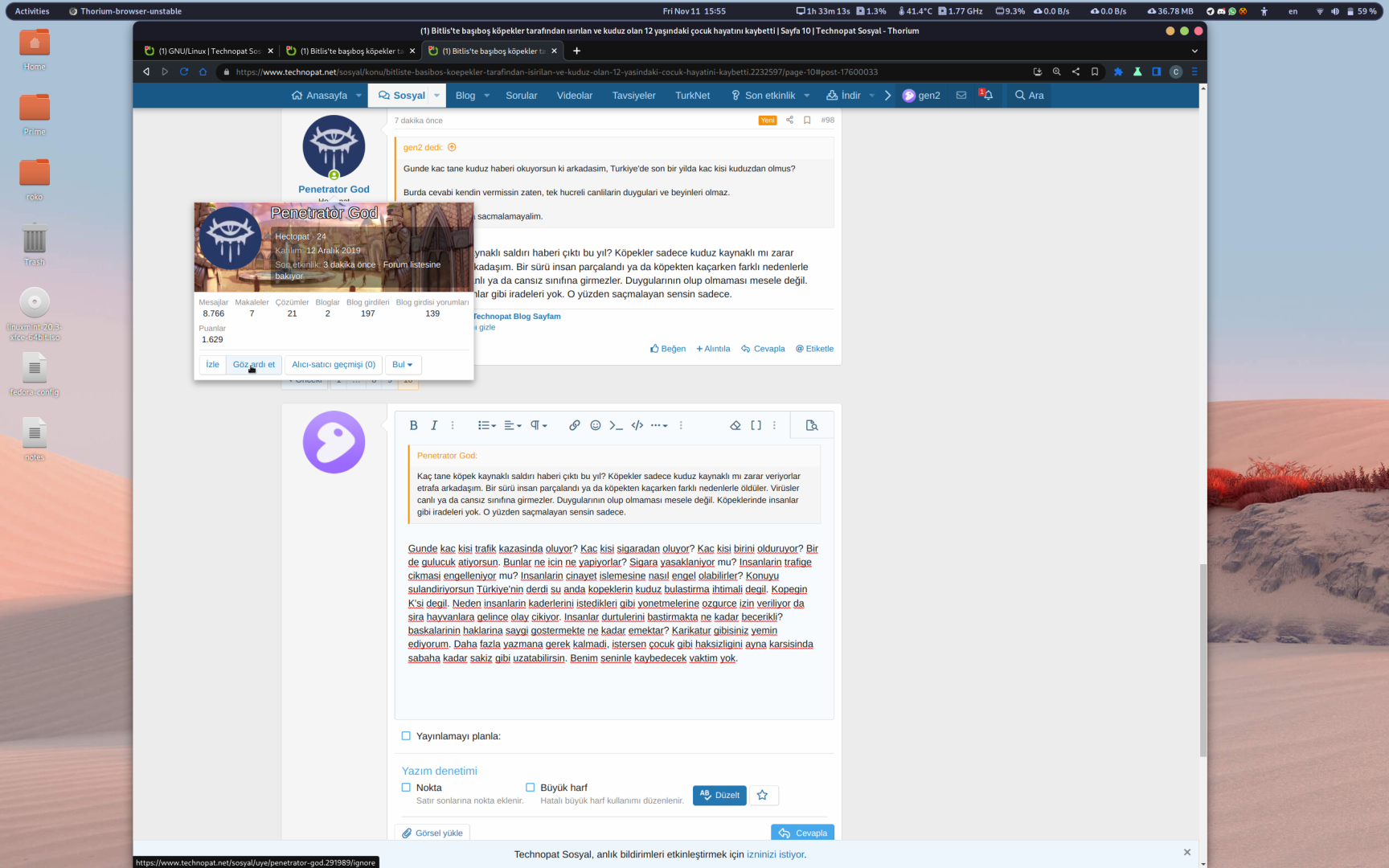Open the browser zoom magnifier icon
The height and width of the screenshot is (868, 1389).
click(1057, 72)
